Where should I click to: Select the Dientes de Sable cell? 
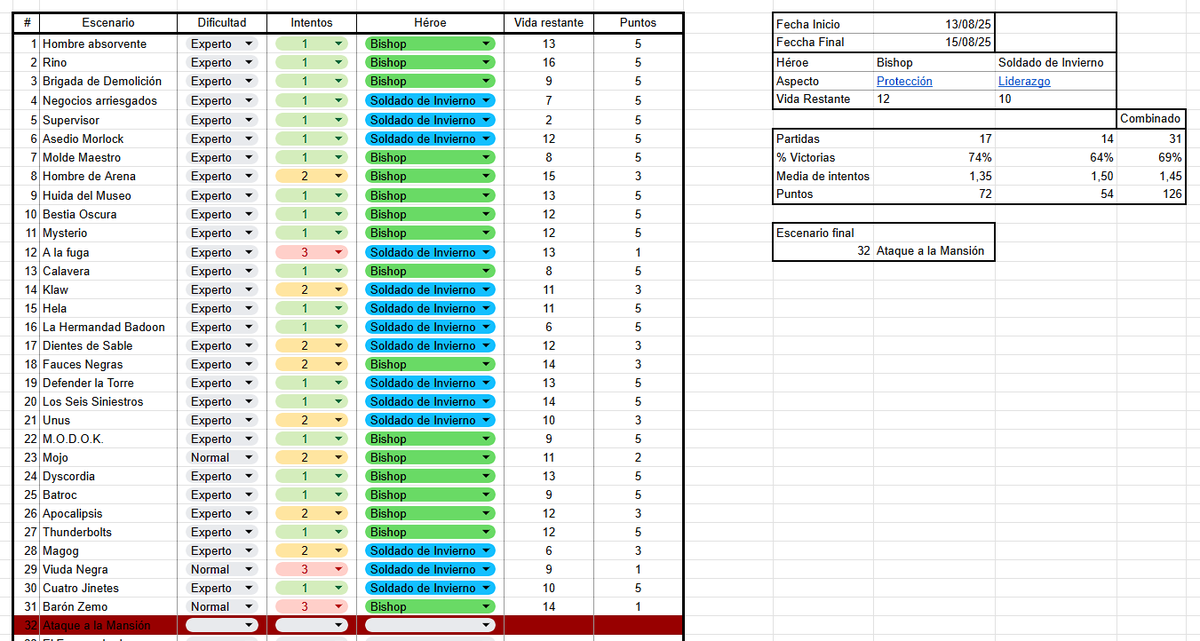tap(109, 345)
